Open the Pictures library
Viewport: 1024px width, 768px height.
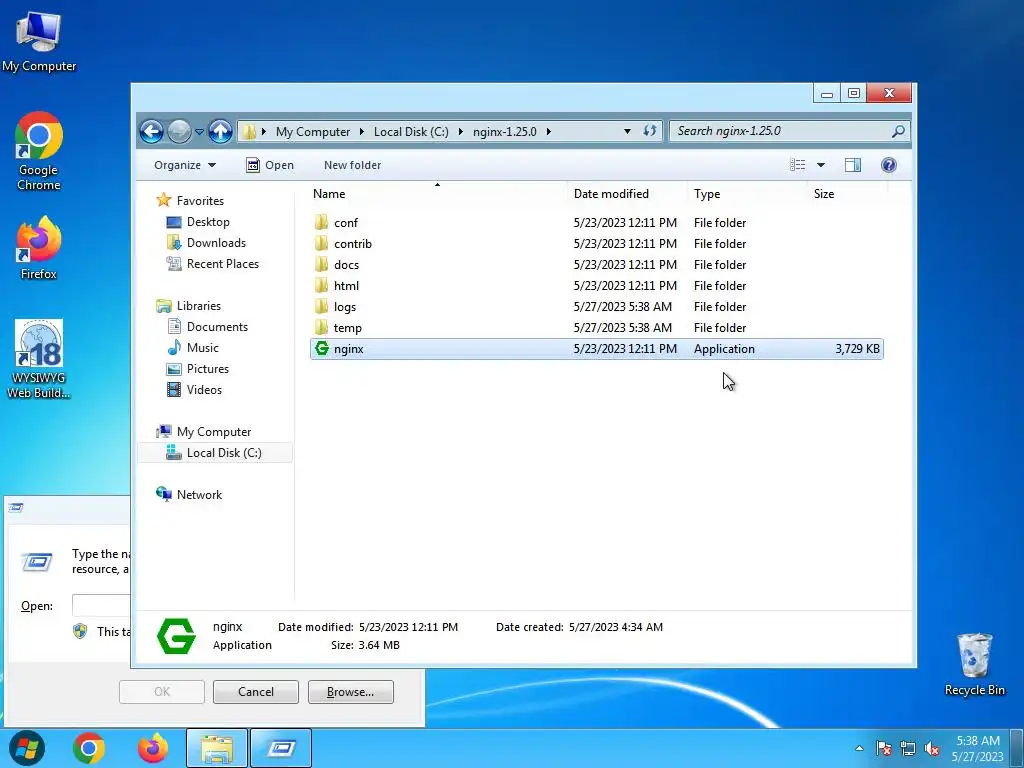click(x=199, y=368)
